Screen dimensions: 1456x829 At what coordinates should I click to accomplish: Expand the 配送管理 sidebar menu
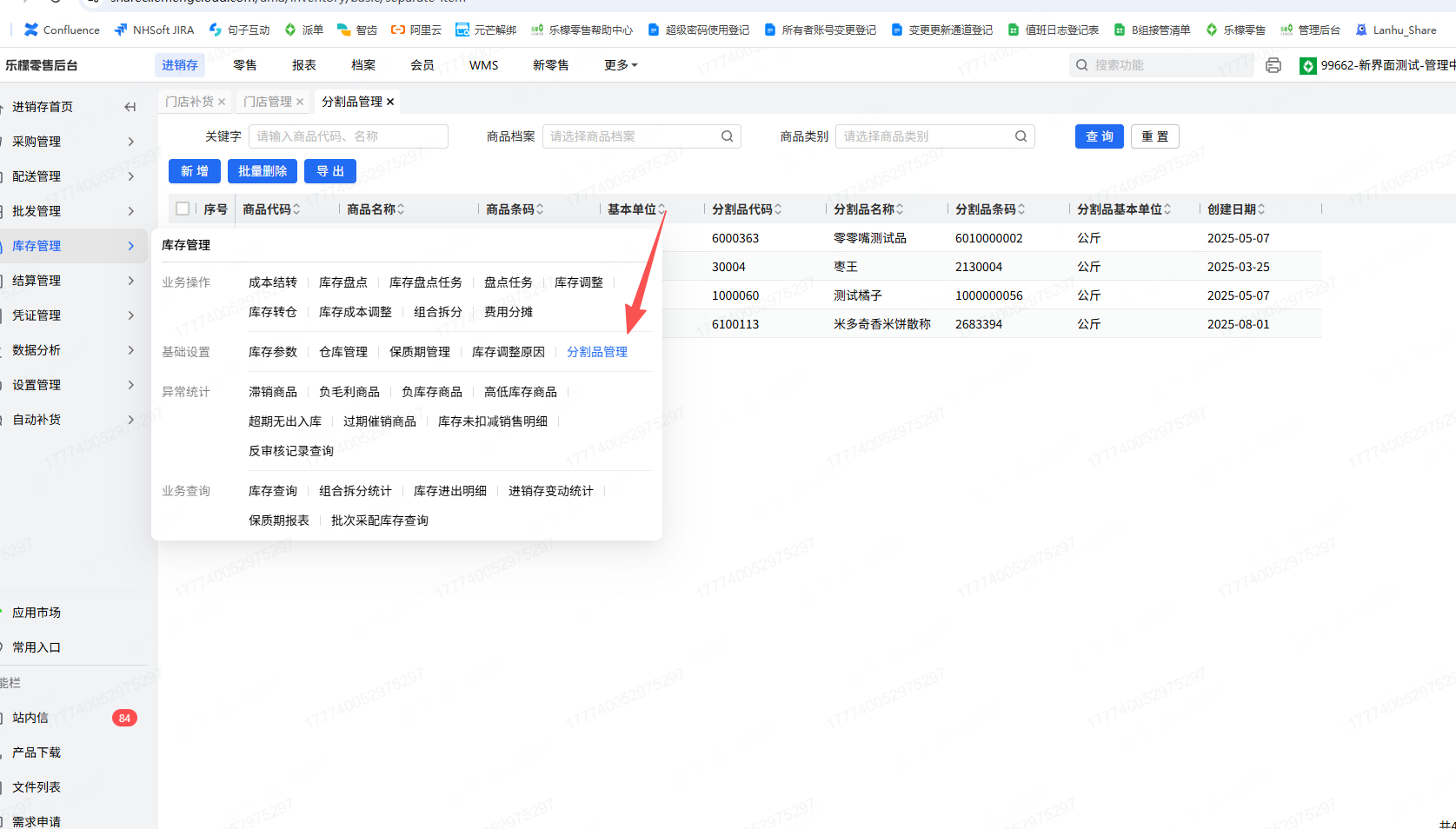pyautogui.click(x=74, y=176)
